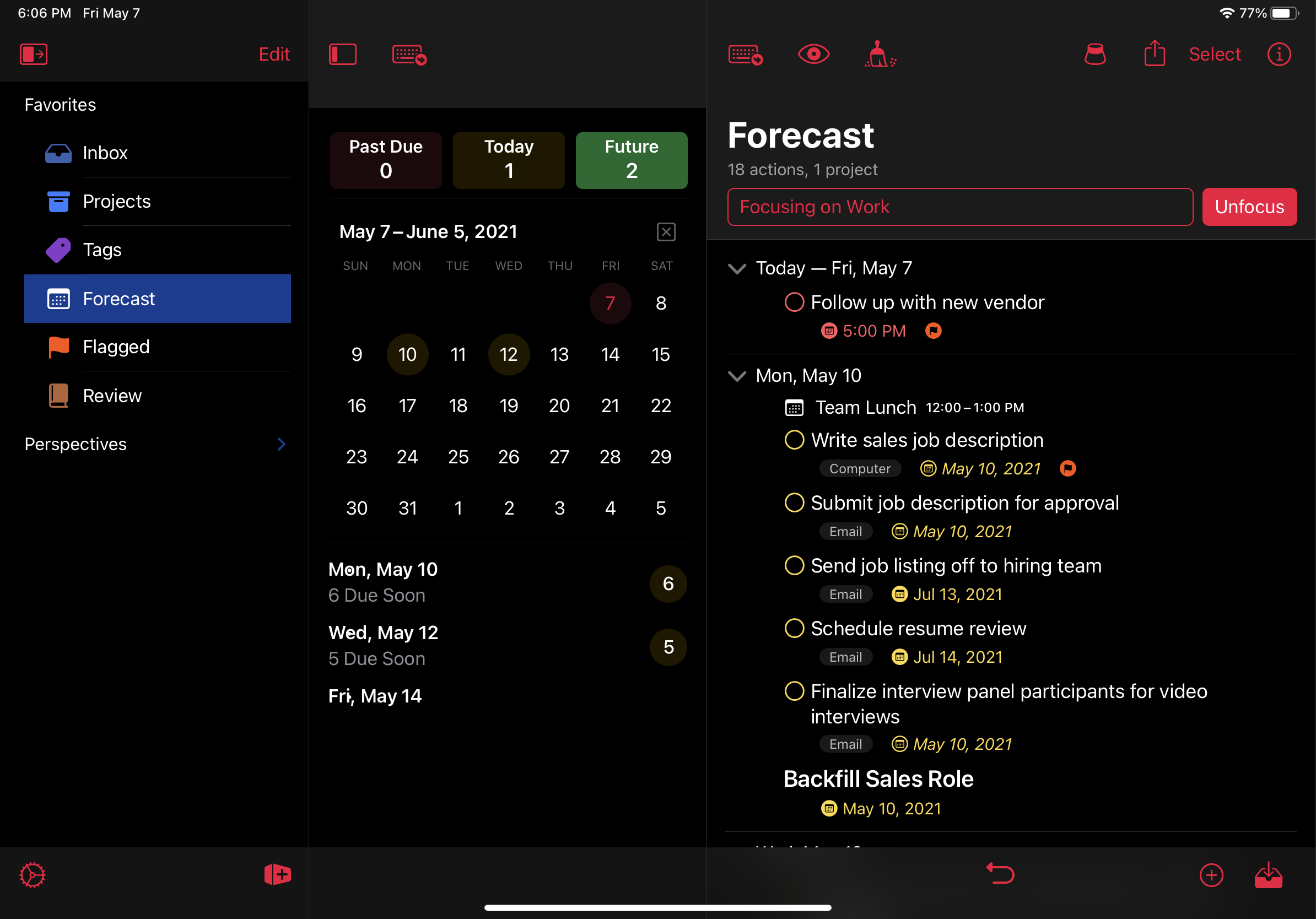The image size is (1316, 919).
Task: Mark Submit job description for approval done
Action: pos(796,503)
